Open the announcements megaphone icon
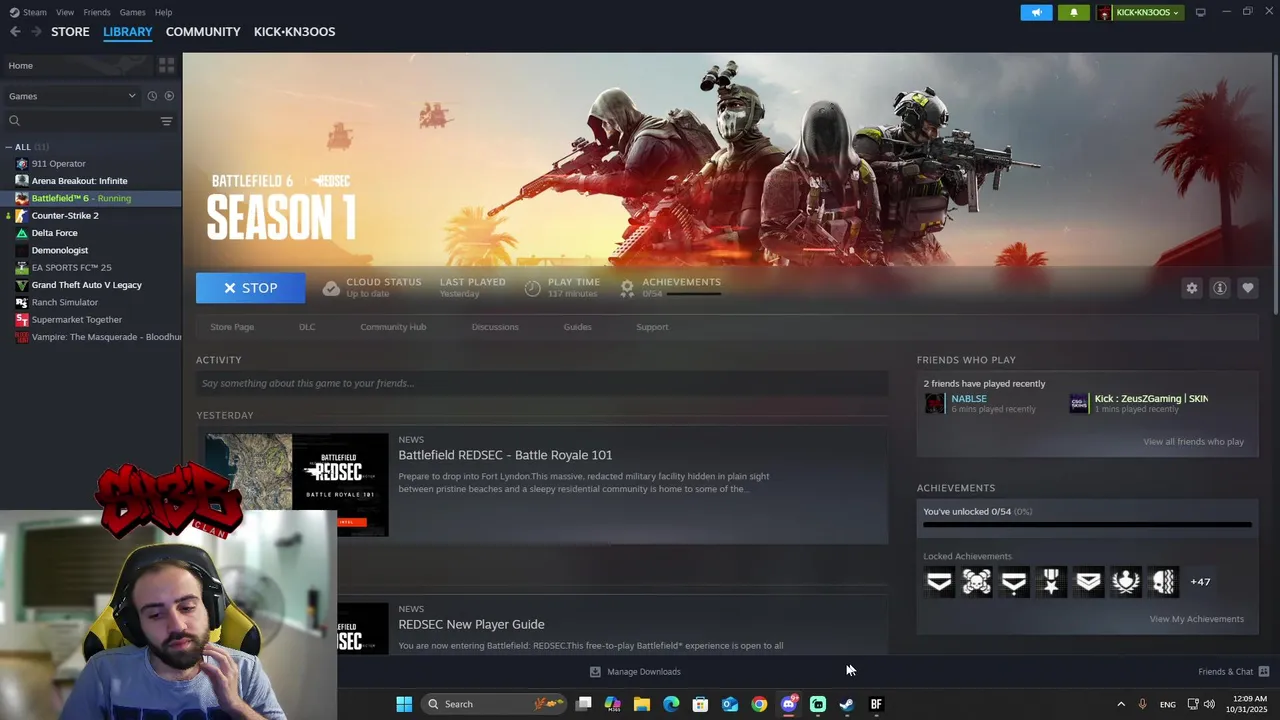This screenshot has height=720, width=1280. coord(1036,12)
